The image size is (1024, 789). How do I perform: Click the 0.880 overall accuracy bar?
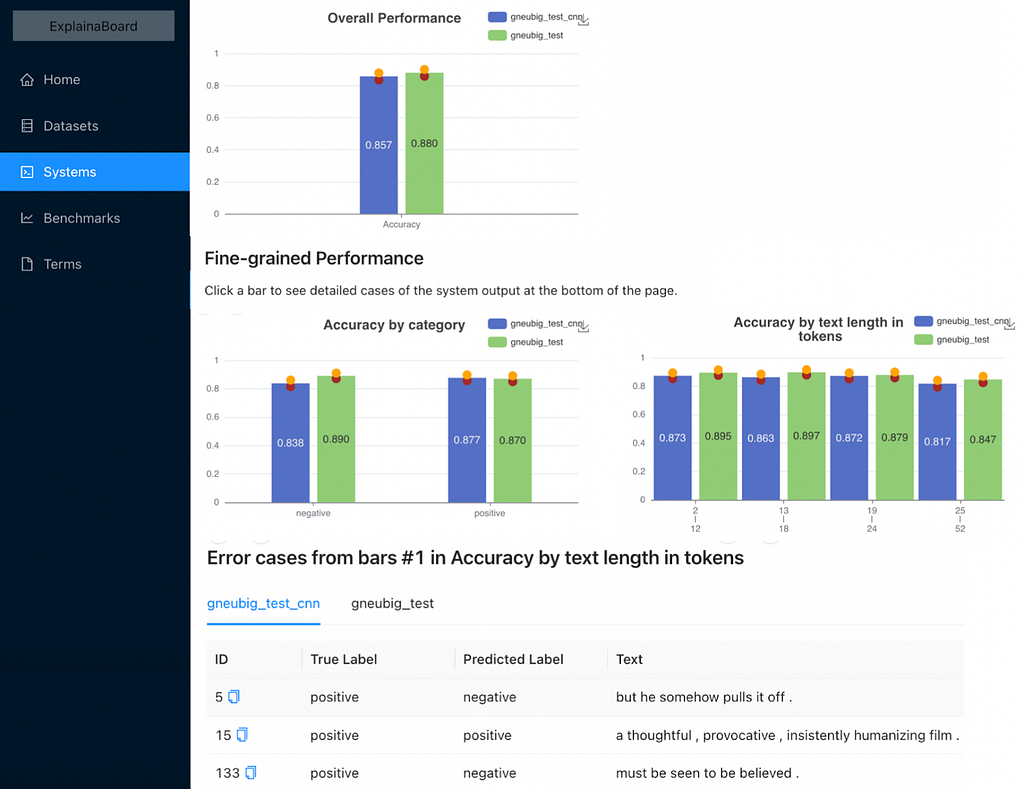click(x=424, y=143)
